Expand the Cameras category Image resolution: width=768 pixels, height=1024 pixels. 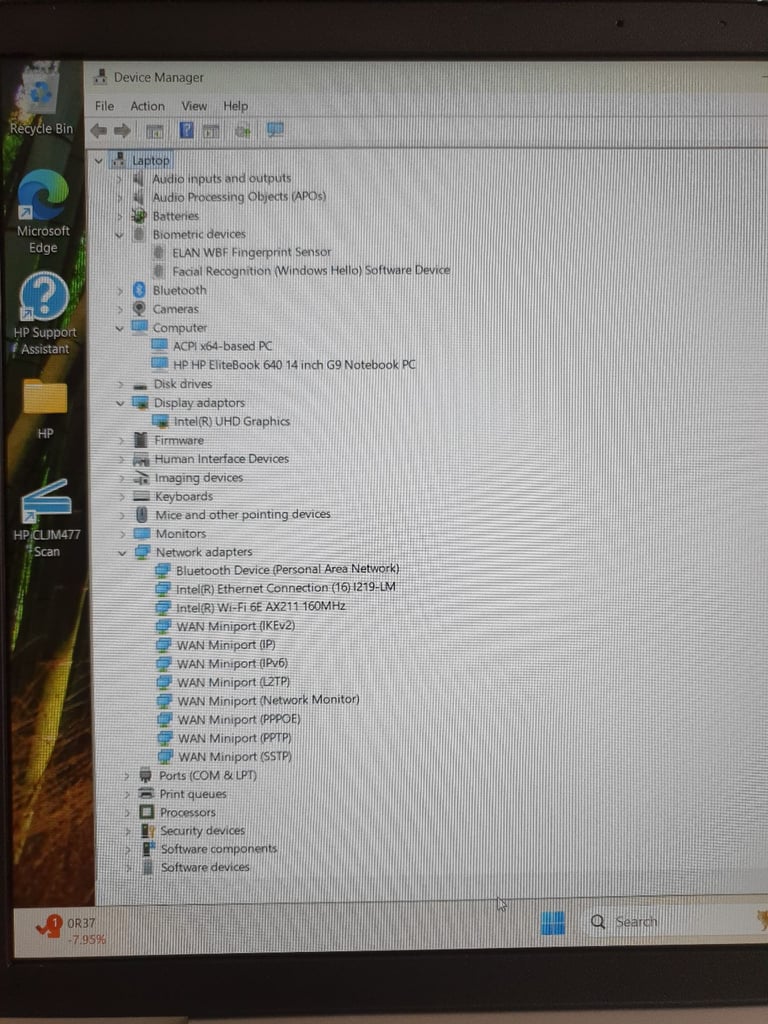[x=120, y=310]
